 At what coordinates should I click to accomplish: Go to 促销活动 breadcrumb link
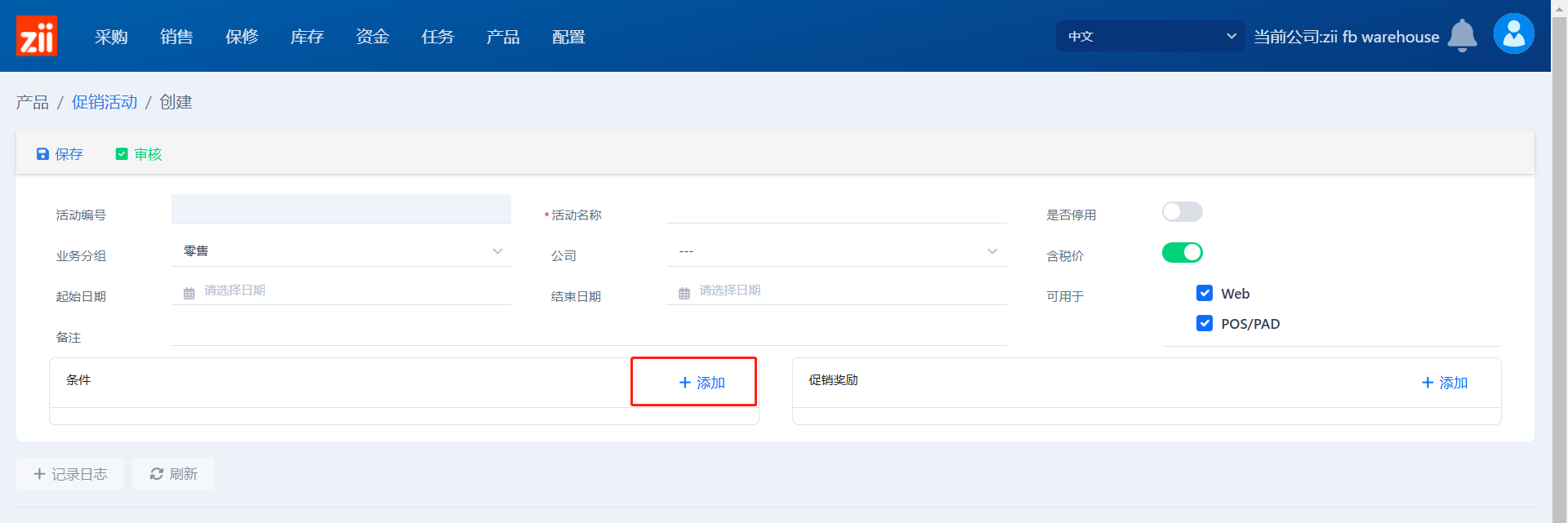[x=105, y=102]
